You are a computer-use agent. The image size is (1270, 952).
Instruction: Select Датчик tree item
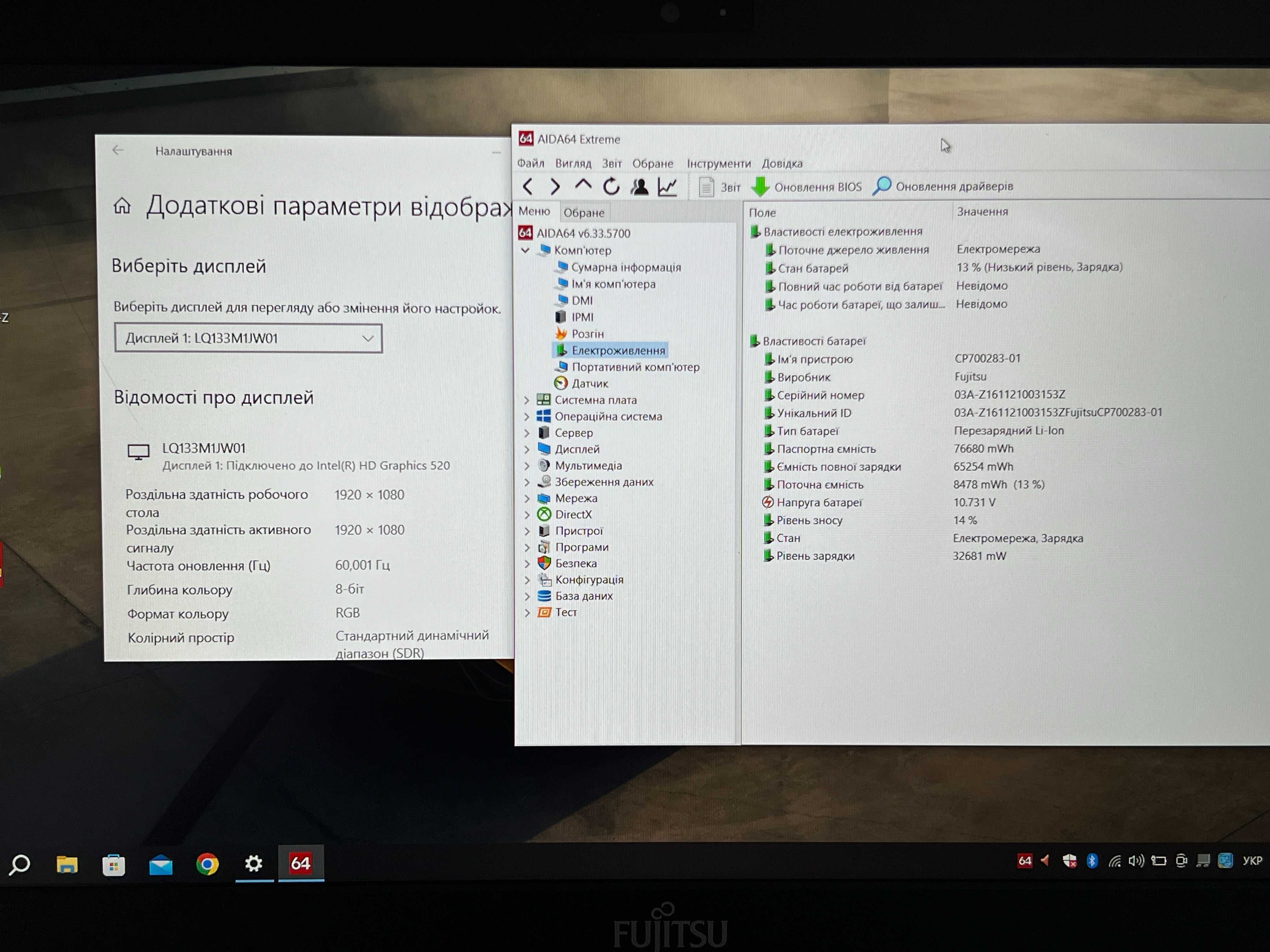coord(581,383)
